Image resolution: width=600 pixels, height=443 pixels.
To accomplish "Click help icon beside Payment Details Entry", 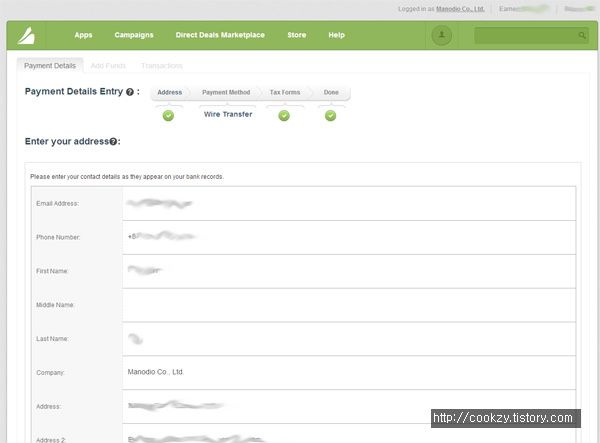I will click(x=130, y=92).
